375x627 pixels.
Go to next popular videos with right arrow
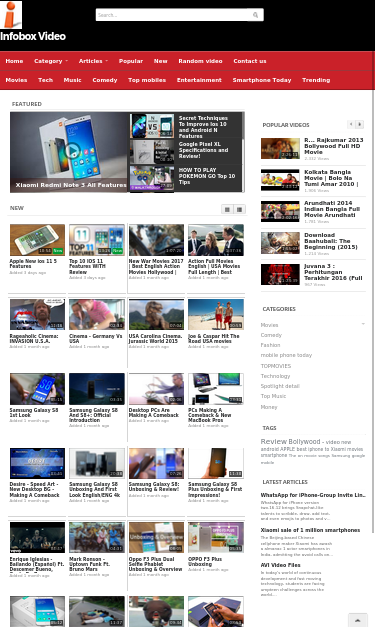pos(359,124)
